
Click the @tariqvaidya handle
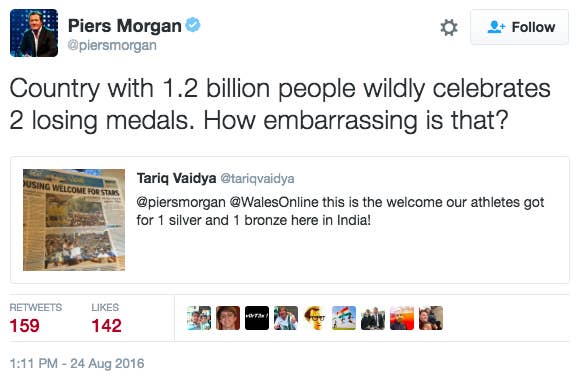tap(257, 179)
